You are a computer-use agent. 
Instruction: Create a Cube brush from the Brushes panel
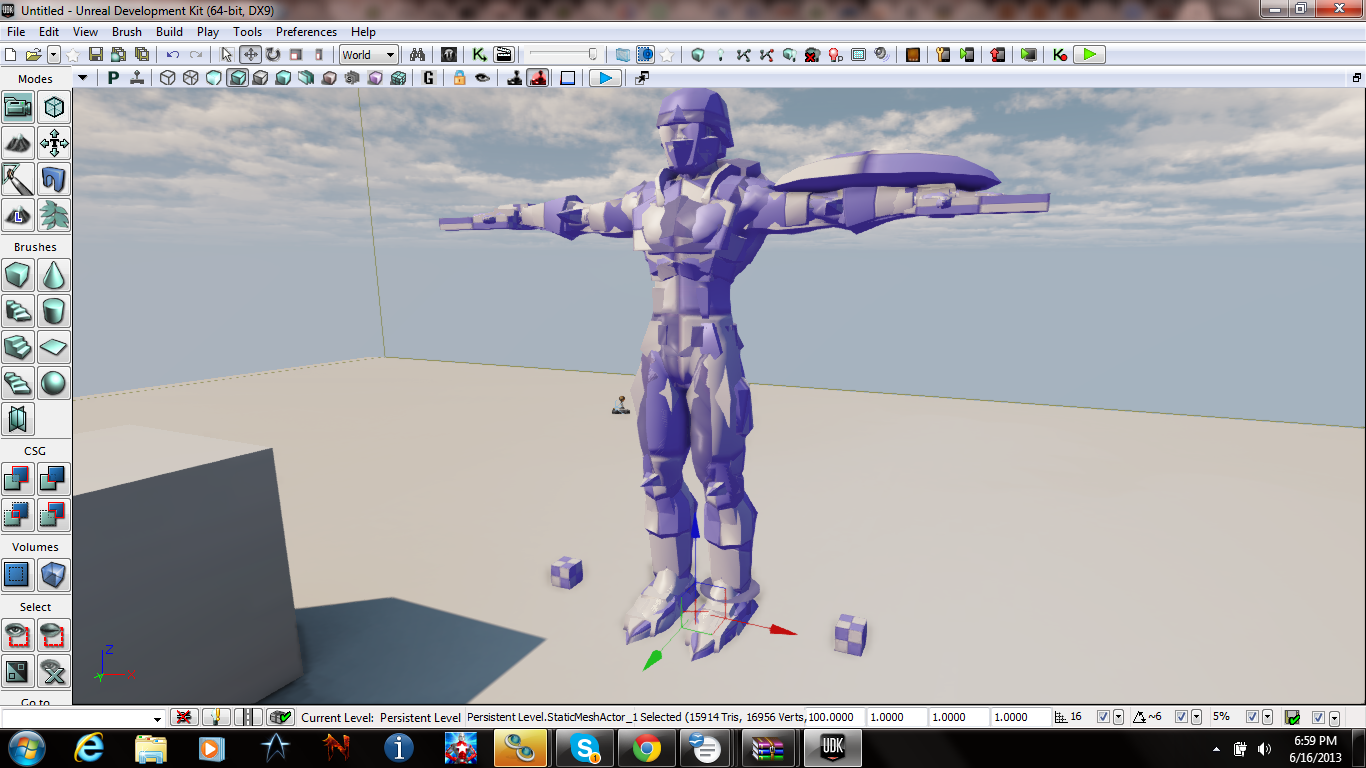[18, 275]
